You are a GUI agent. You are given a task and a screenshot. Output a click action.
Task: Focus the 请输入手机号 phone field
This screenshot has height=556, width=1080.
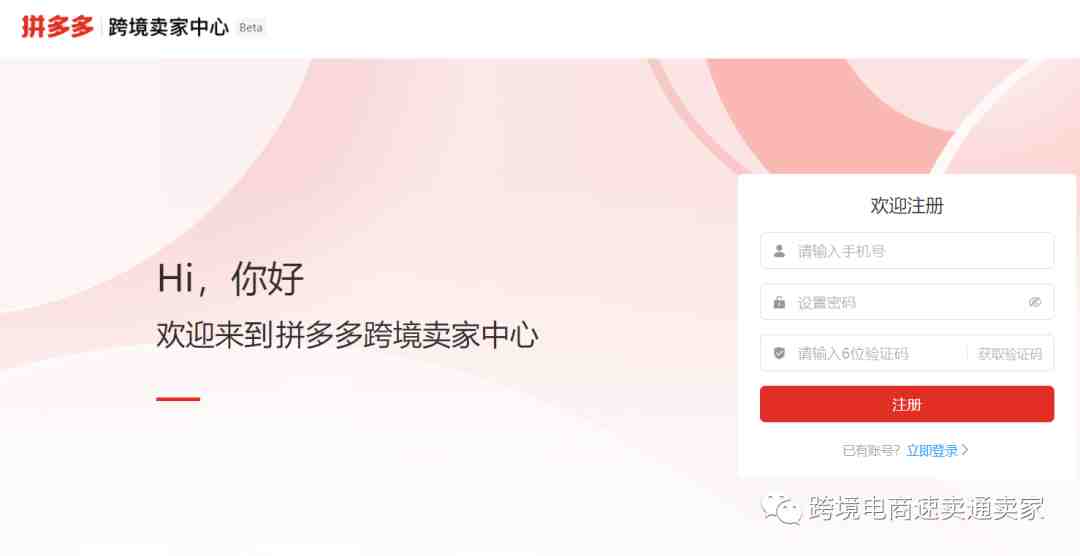pos(907,251)
